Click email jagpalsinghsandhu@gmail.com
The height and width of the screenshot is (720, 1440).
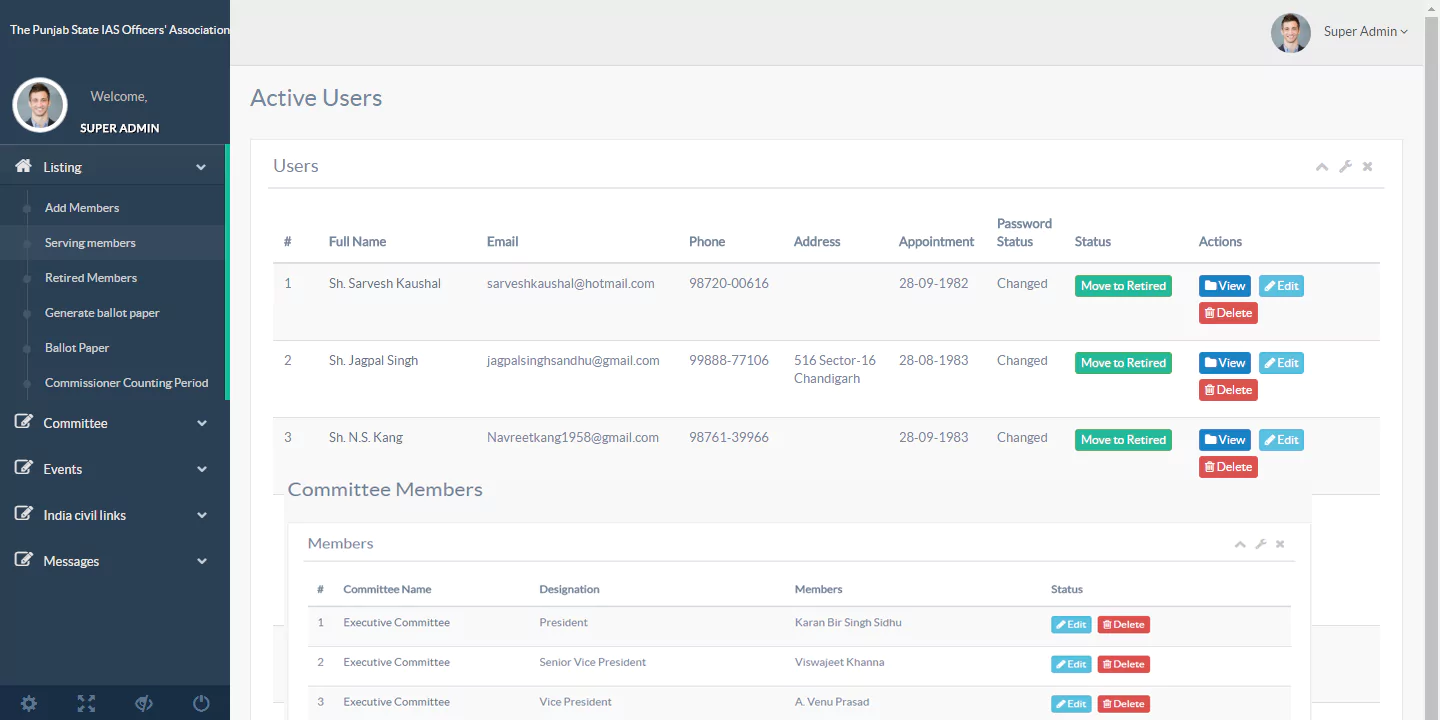click(573, 361)
